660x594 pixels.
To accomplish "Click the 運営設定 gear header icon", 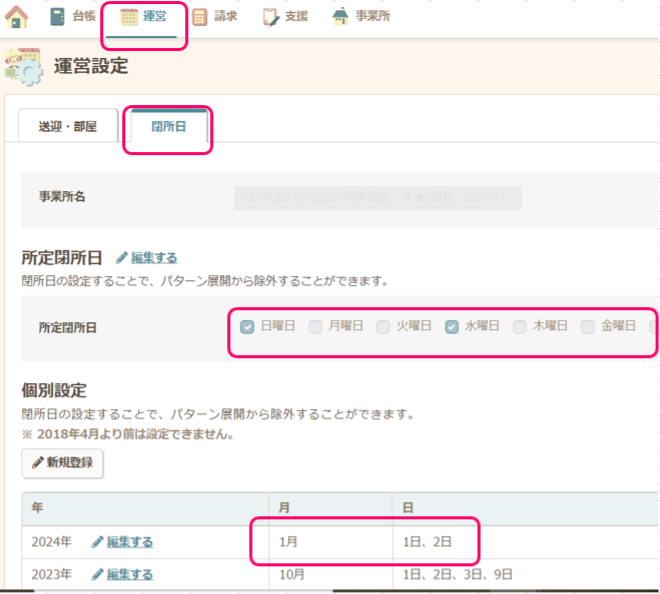I will click(x=24, y=67).
